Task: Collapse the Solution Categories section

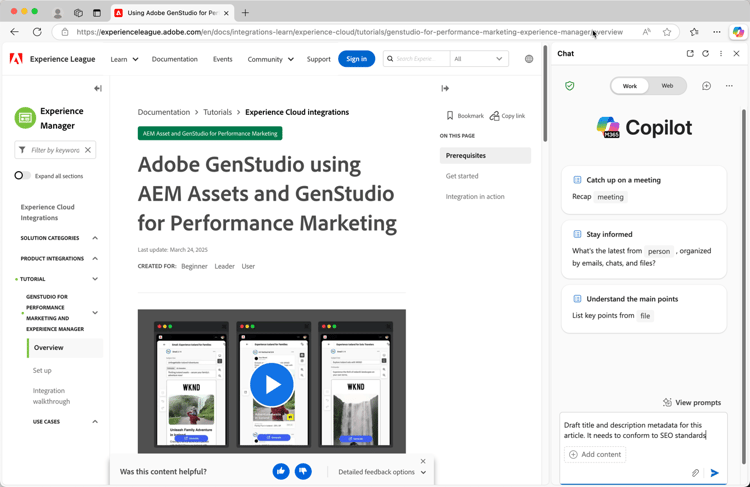Action: pos(95,238)
